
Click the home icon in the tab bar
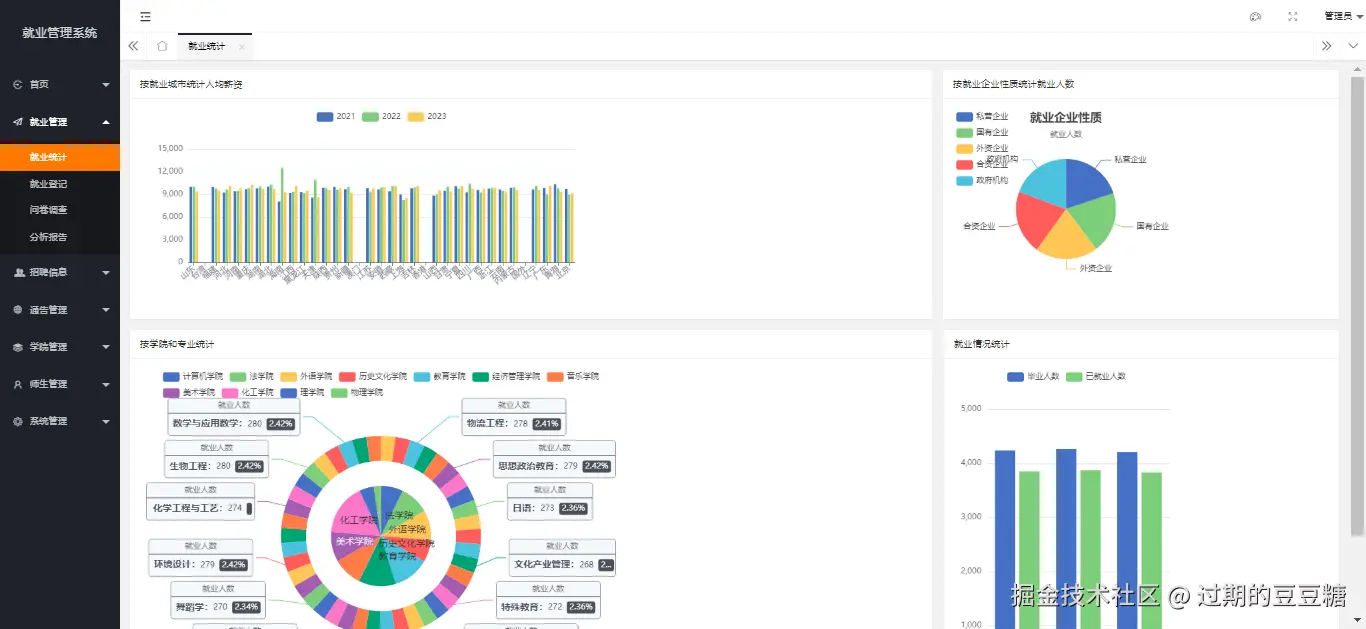click(162, 46)
